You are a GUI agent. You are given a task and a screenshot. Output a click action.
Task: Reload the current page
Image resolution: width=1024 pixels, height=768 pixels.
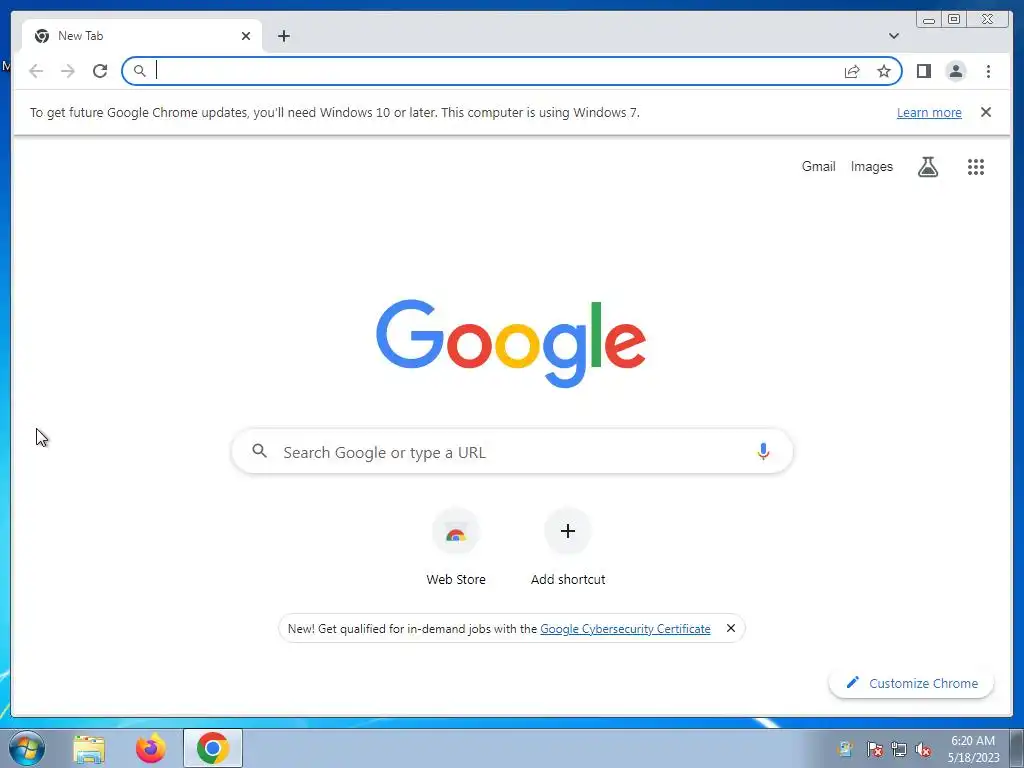click(100, 71)
